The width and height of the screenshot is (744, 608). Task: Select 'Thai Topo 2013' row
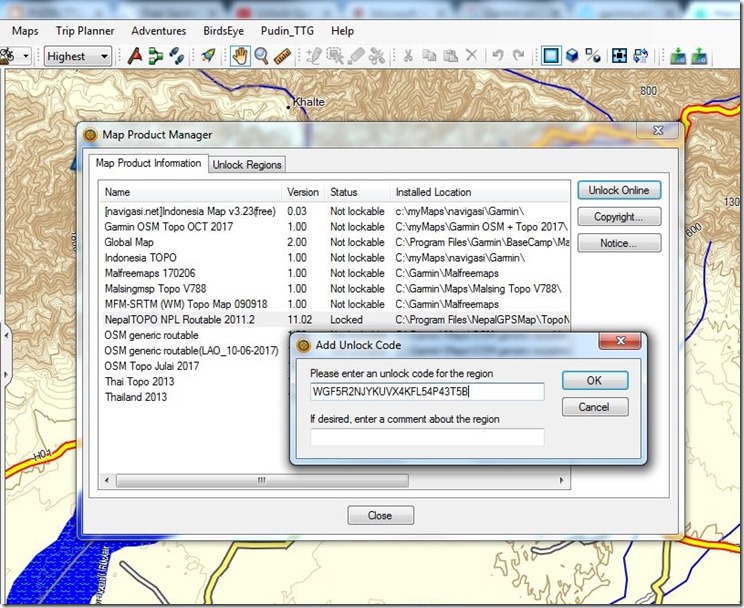pos(140,382)
